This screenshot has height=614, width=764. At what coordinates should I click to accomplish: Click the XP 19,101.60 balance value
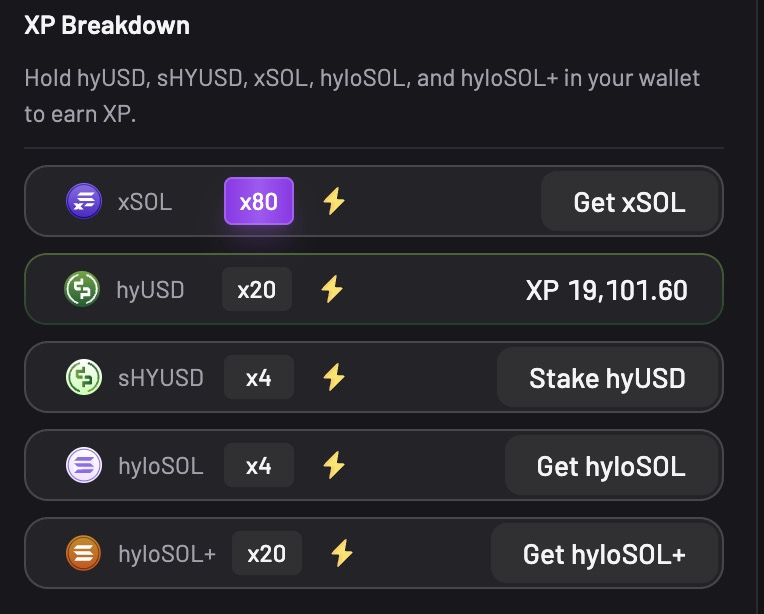point(606,290)
